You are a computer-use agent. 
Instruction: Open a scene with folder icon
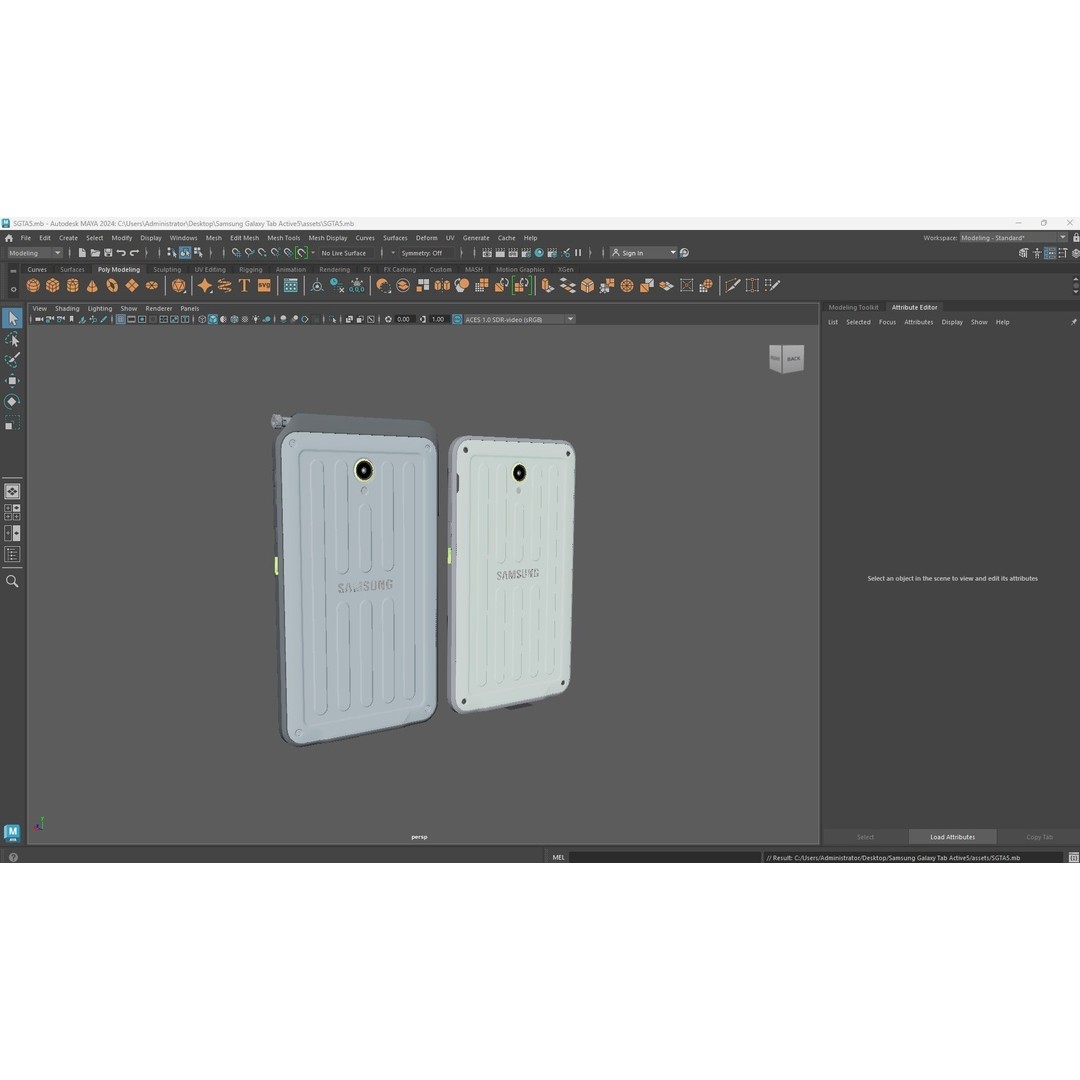[95, 253]
